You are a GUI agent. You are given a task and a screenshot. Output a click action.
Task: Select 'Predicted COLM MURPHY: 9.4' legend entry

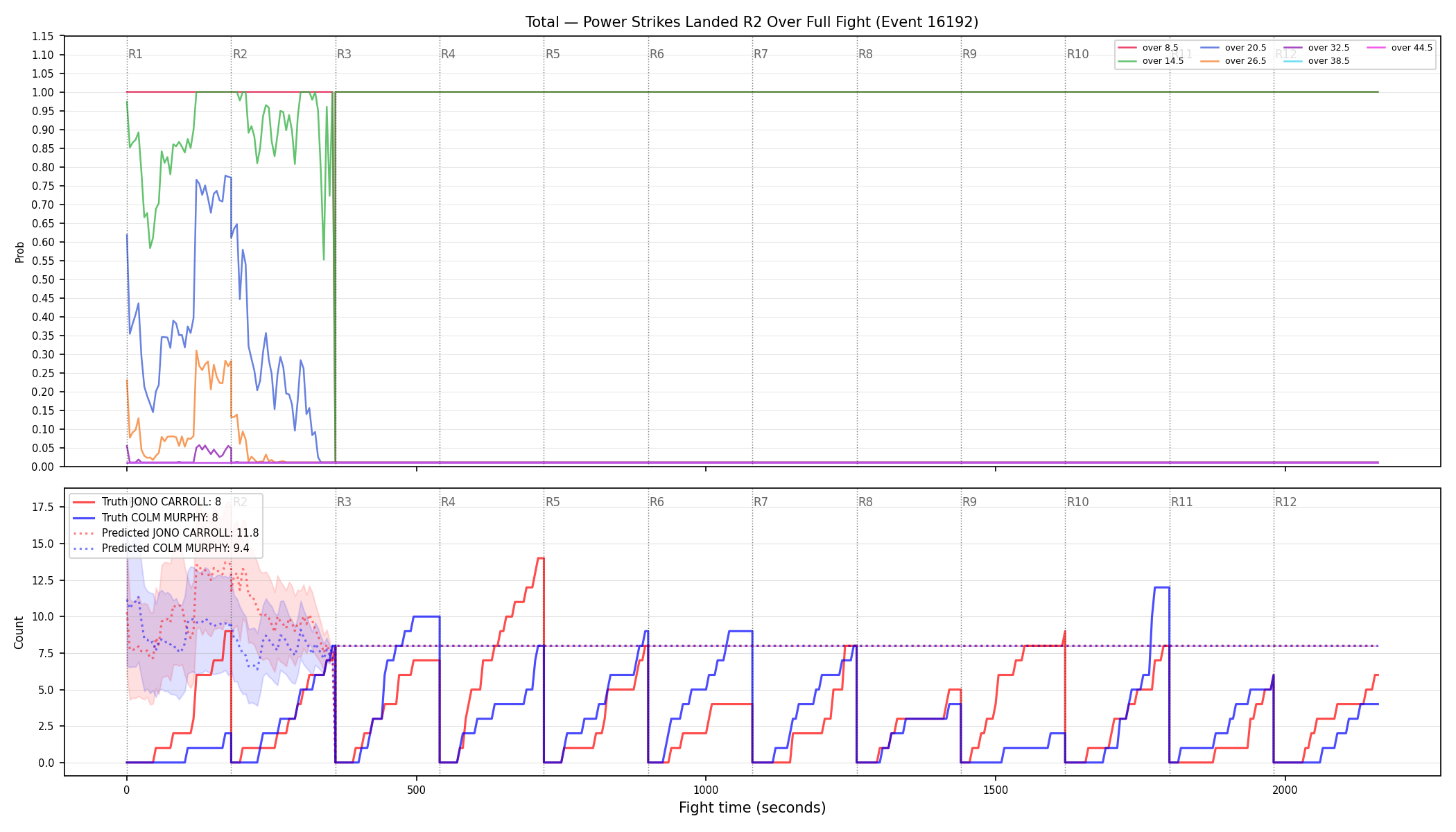pyautogui.click(x=161, y=548)
